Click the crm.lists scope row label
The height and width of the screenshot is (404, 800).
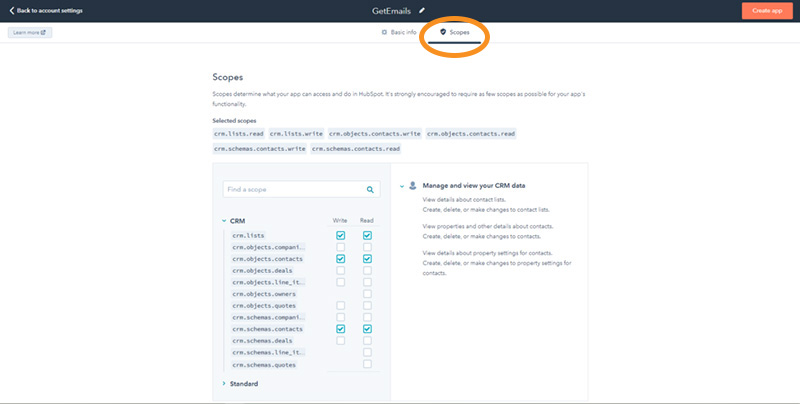248,236
